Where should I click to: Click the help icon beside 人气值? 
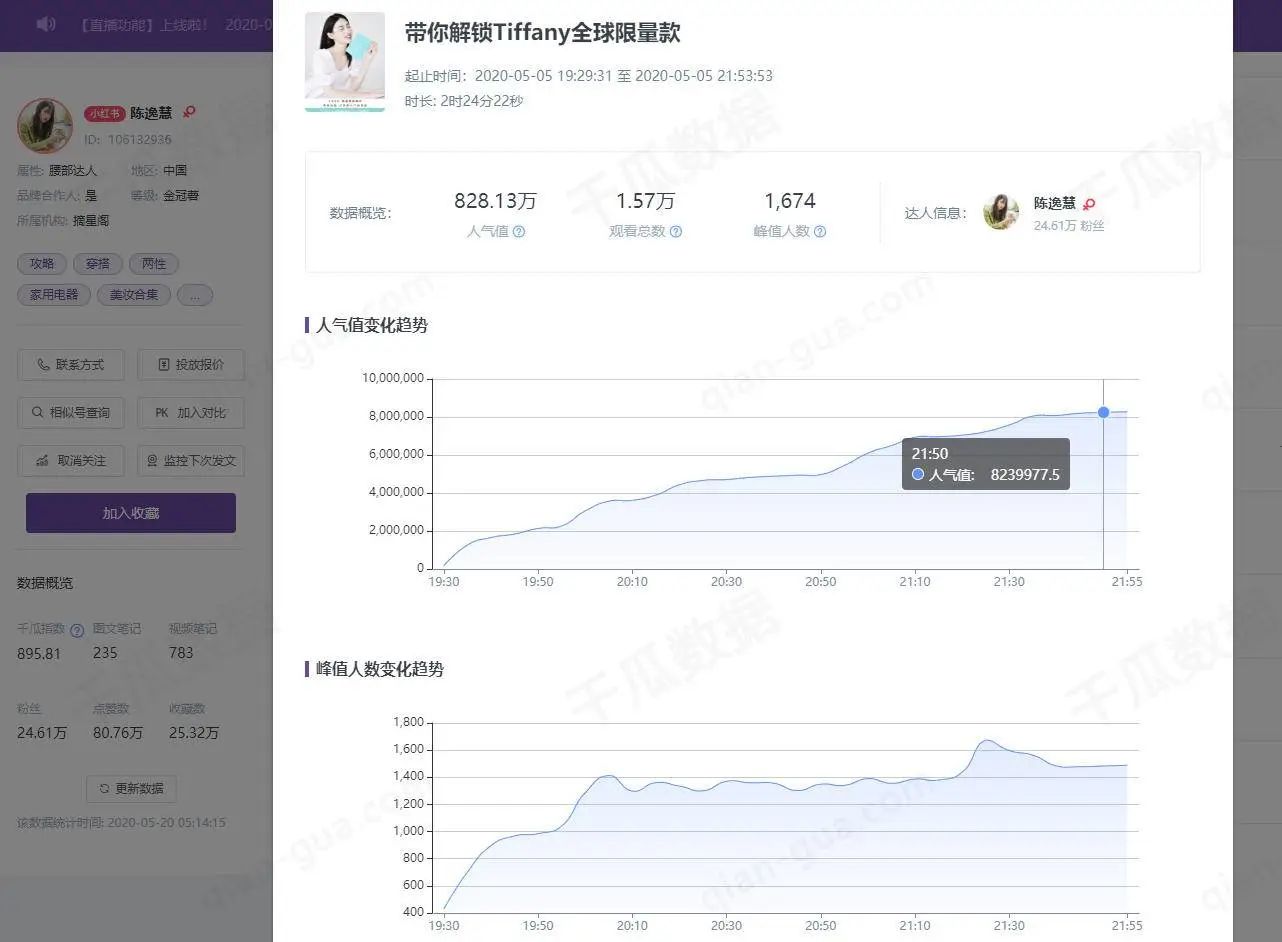519,232
